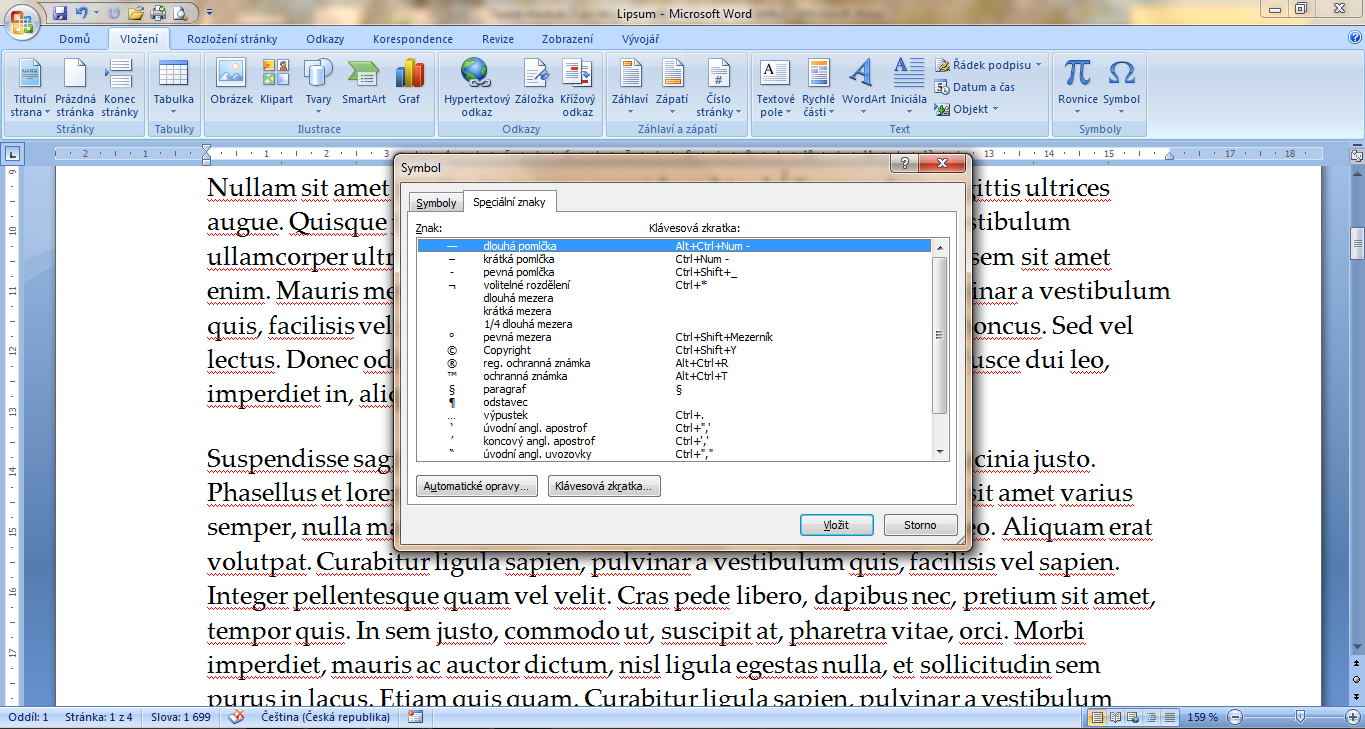The height and width of the screenshot is (729, 1365).
Task: Open the Tabulka table gallery
Action: click(x=174, y=88)
